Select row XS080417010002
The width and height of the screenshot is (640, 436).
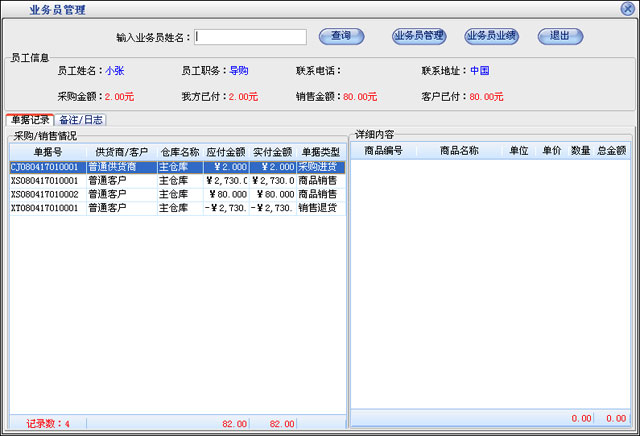pyautogui.click(x=178, y=194)
